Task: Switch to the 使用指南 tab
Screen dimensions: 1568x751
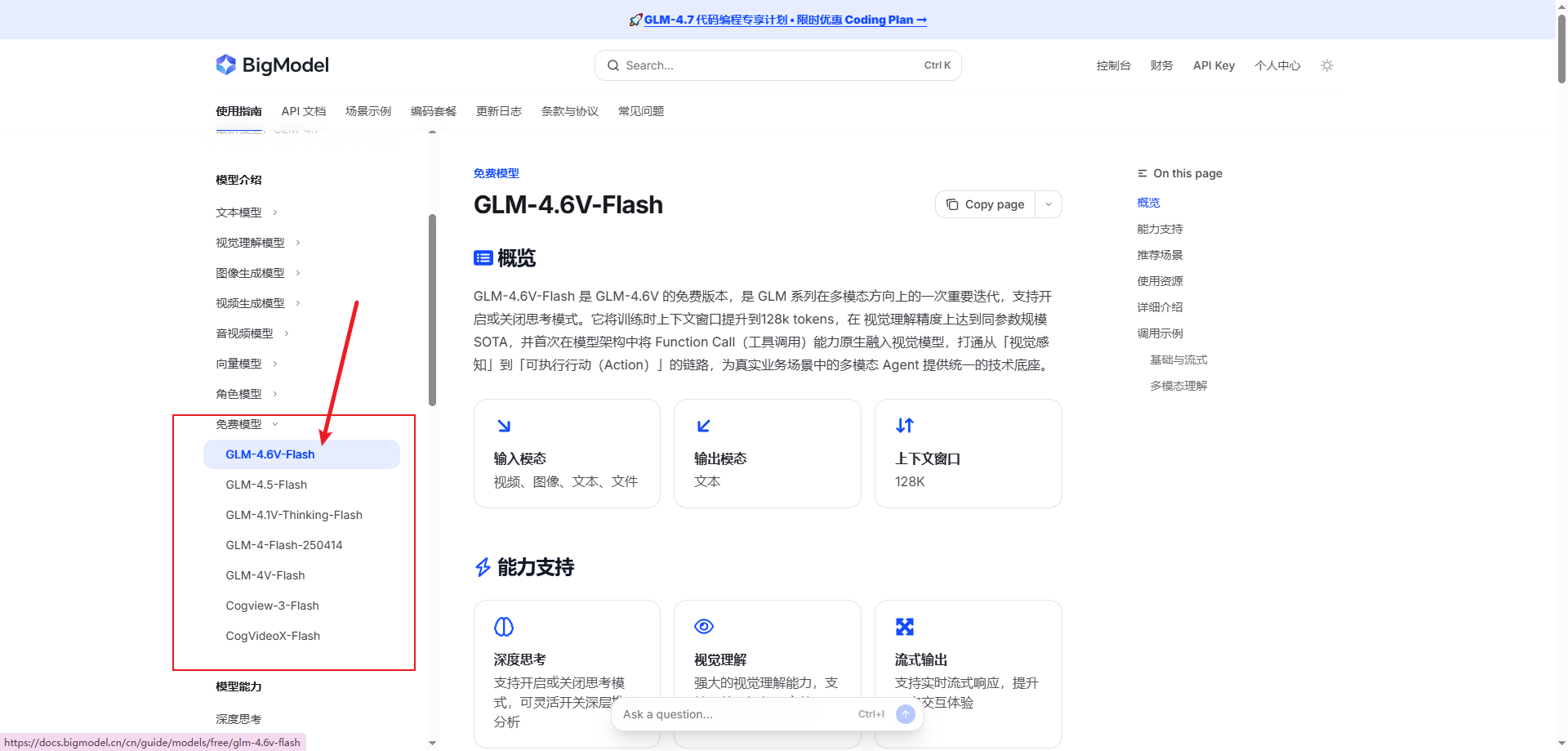Action: [x=238, y=111]
